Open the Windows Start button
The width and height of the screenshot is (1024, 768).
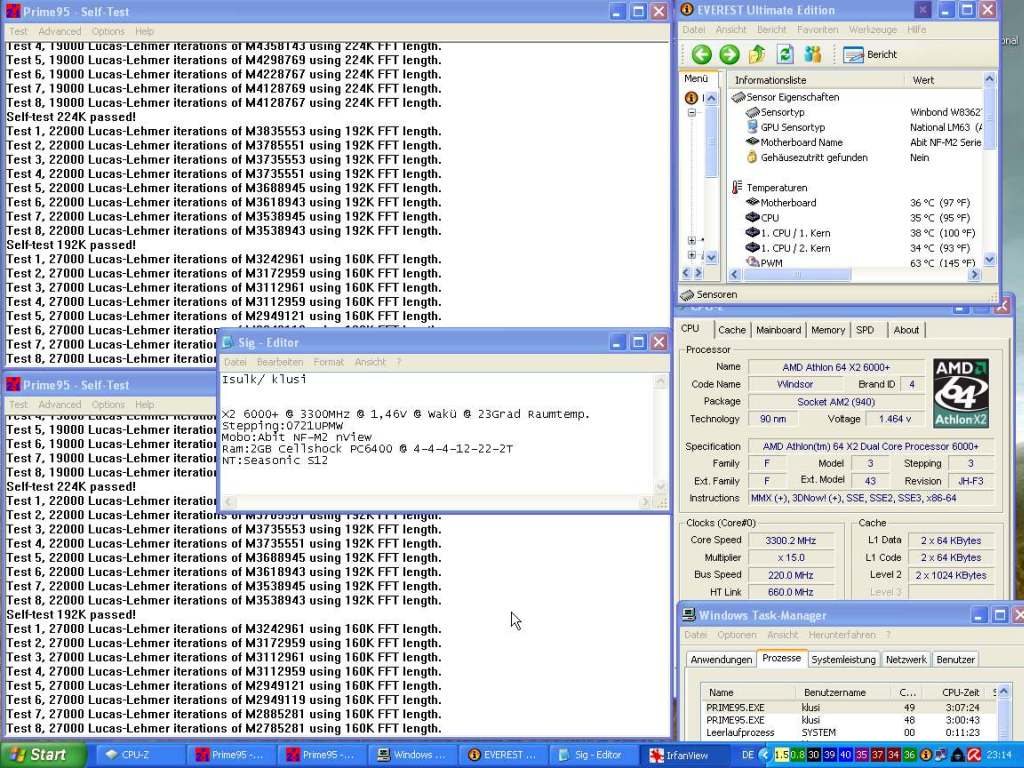43,755
